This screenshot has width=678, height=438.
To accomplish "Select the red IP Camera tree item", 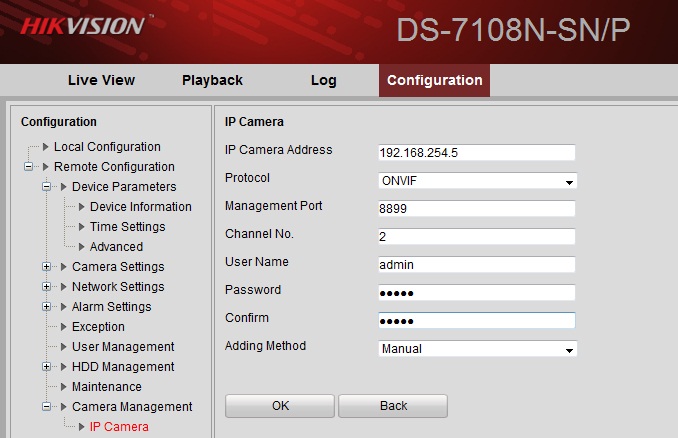I will (x=119, y=427).
